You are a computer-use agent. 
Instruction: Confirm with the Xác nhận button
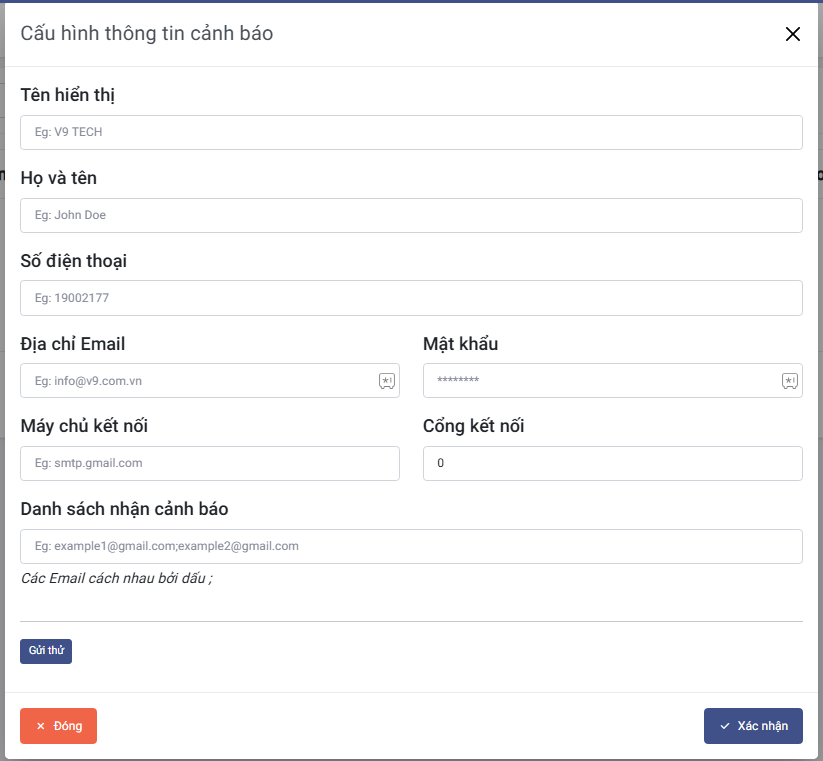[753, 726]
